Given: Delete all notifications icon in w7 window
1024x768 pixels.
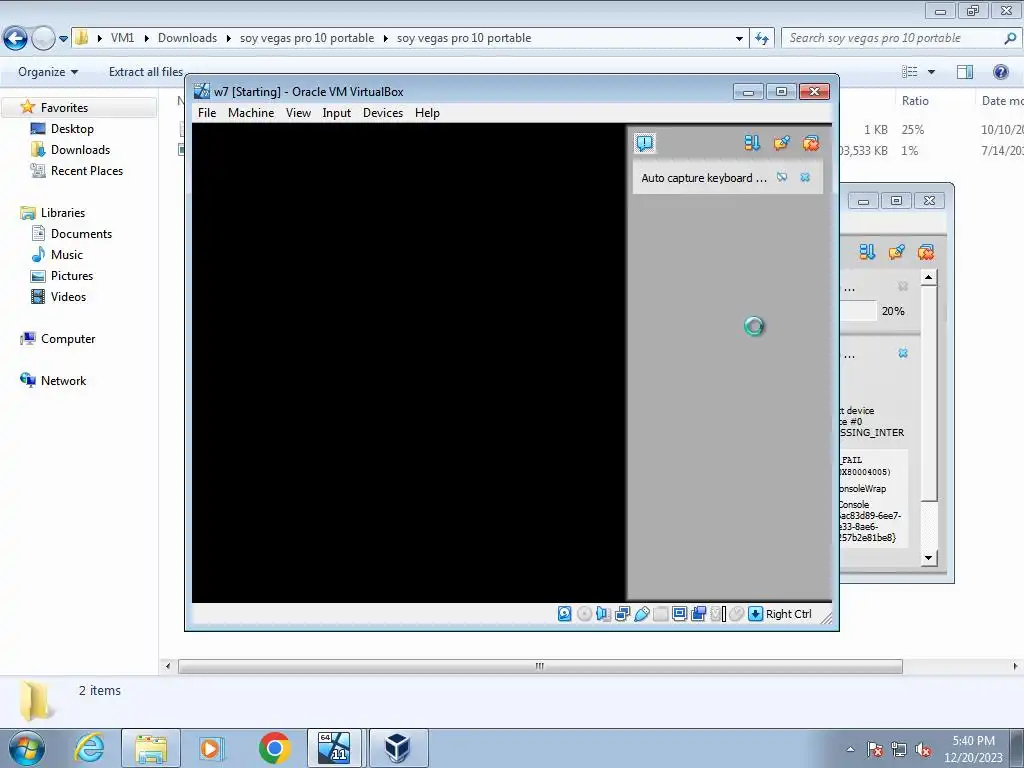Looking at the screenshot, I should [811, 143].
